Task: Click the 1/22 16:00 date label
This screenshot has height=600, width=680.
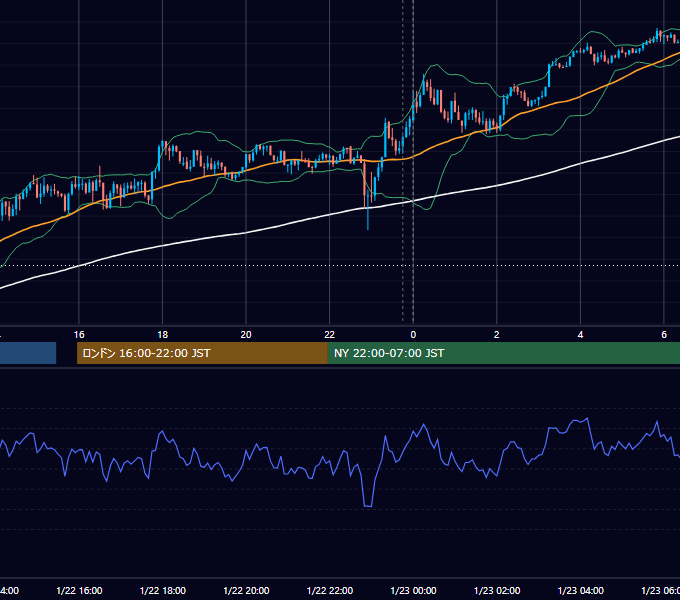Action: 79,590
